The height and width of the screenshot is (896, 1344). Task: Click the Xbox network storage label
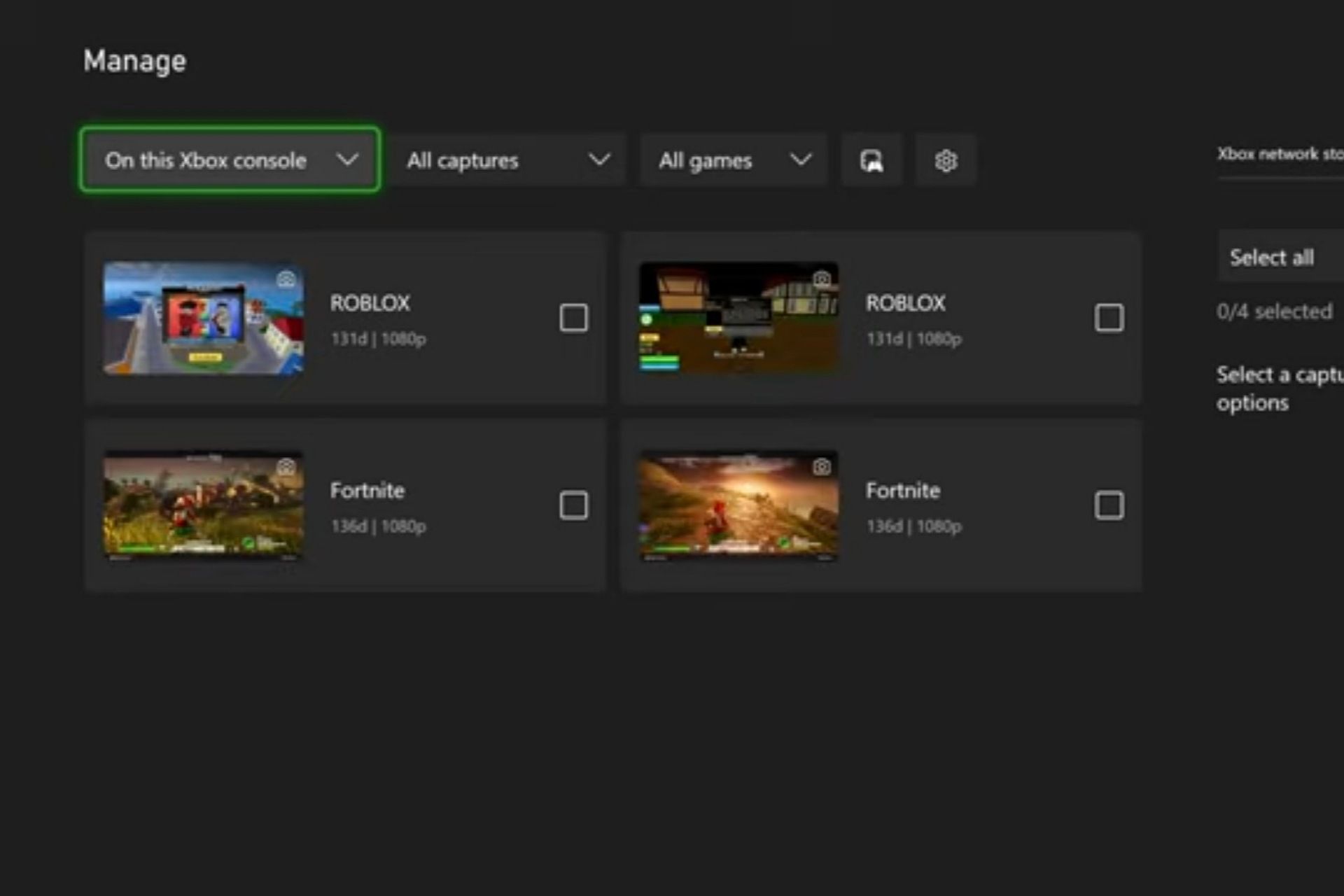[1280, 154]
